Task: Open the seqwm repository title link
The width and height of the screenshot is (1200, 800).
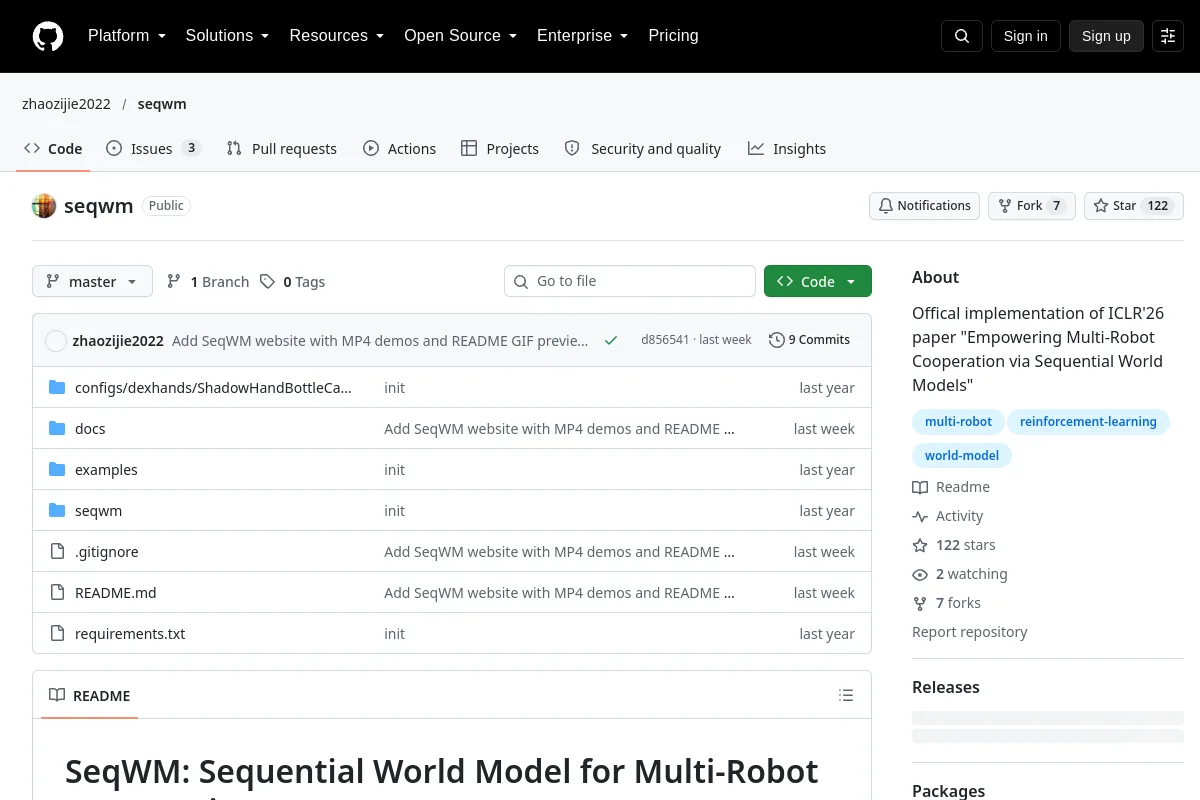Action: (x=98, y=206)
